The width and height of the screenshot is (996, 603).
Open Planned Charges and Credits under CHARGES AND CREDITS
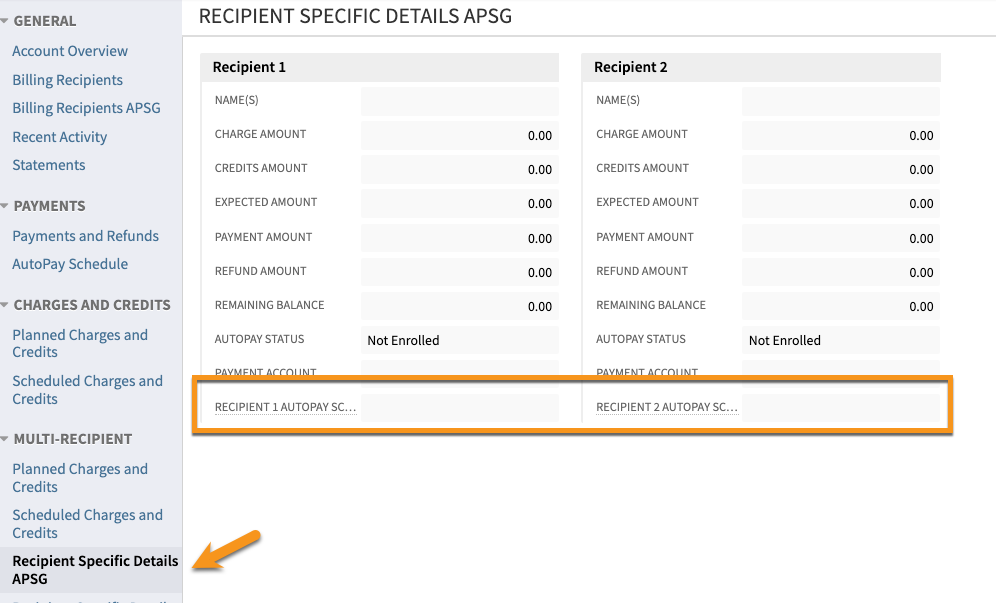80,343
